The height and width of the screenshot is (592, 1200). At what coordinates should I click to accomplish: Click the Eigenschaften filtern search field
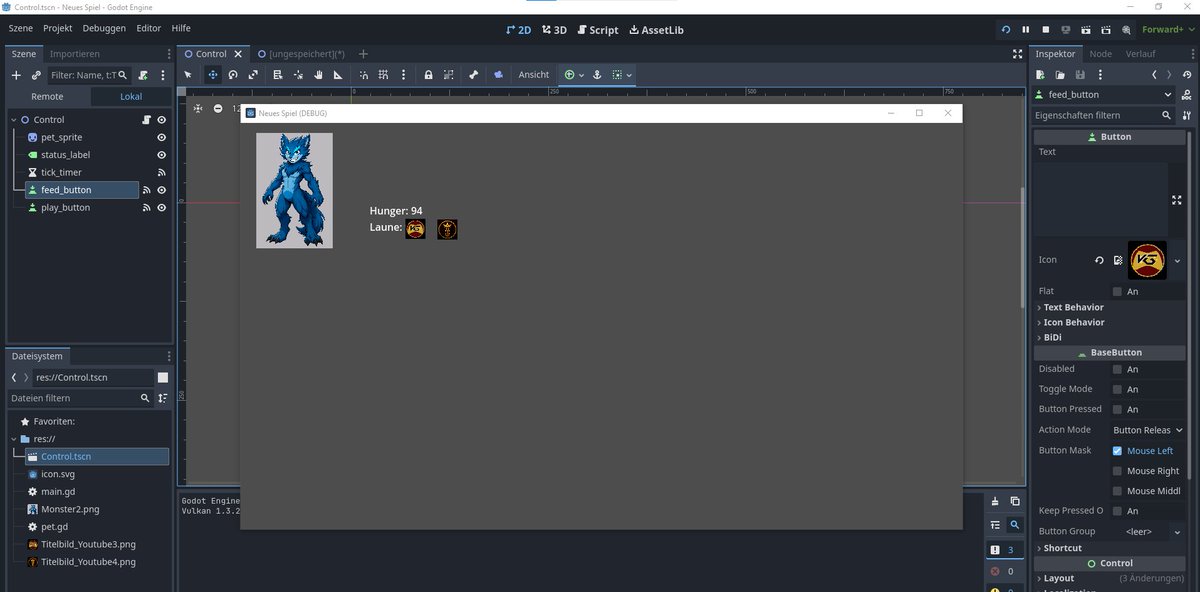(x=1102, y=116)
